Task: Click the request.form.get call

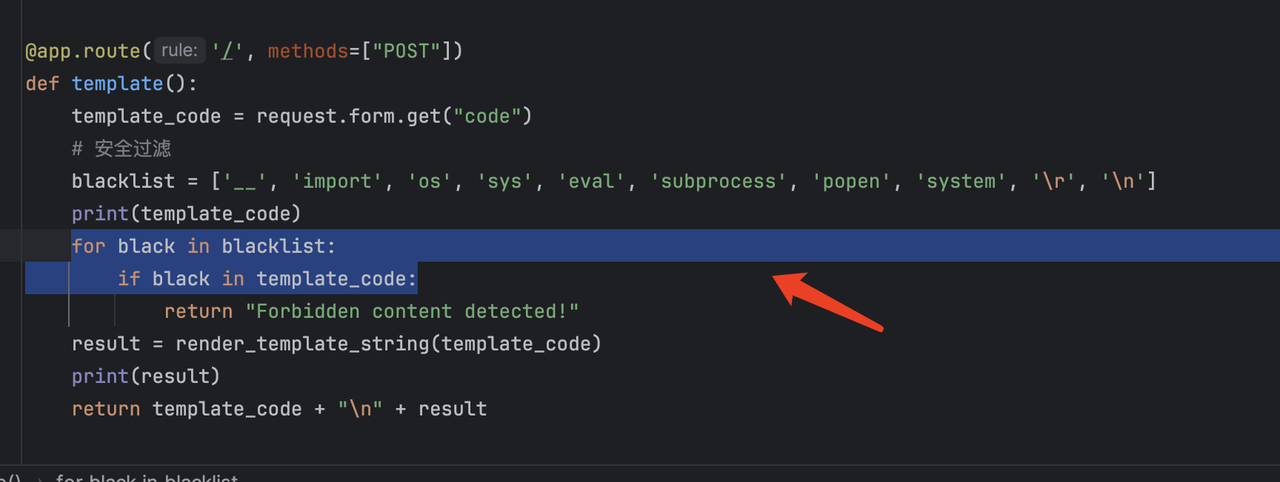Action: tap(348, 116)
